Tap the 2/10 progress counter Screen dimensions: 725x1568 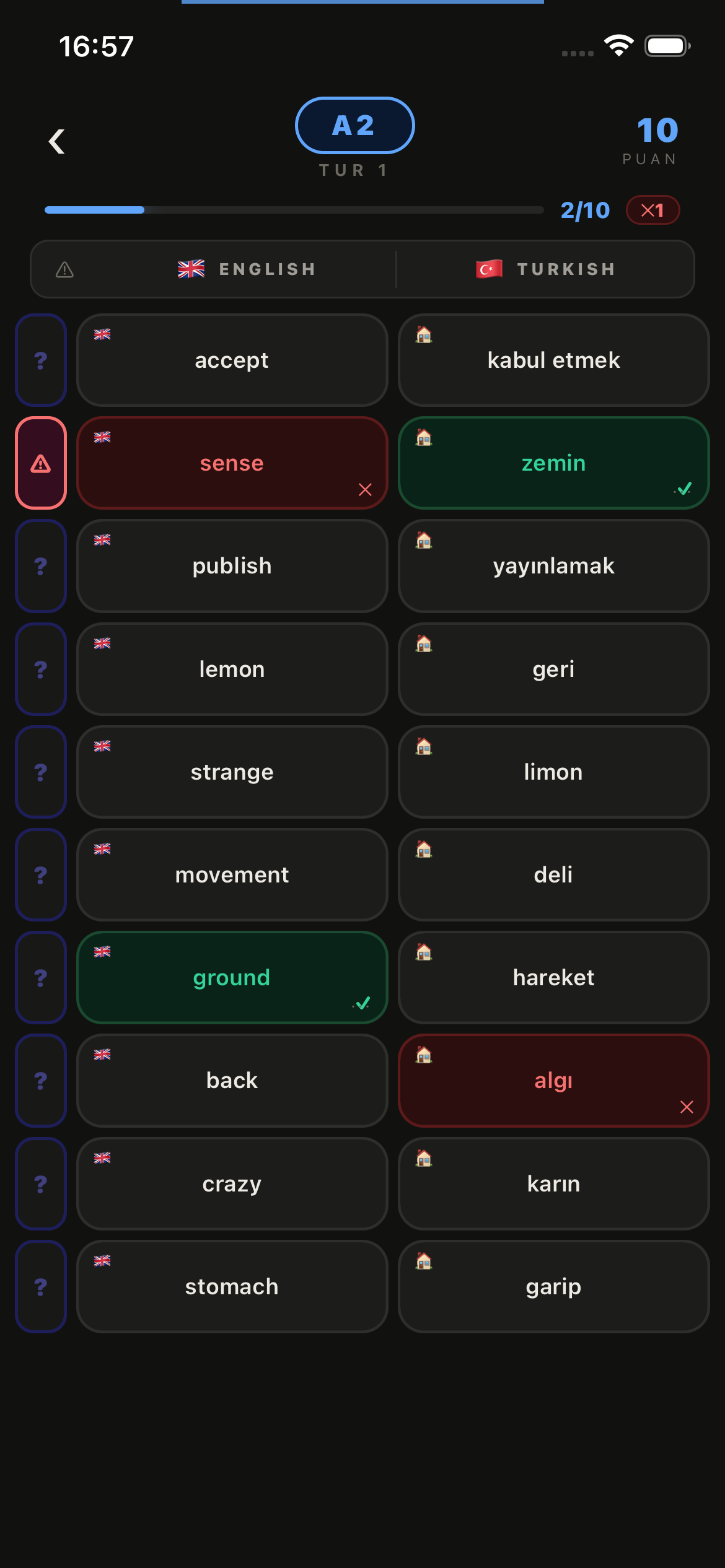tap(585, 210)
